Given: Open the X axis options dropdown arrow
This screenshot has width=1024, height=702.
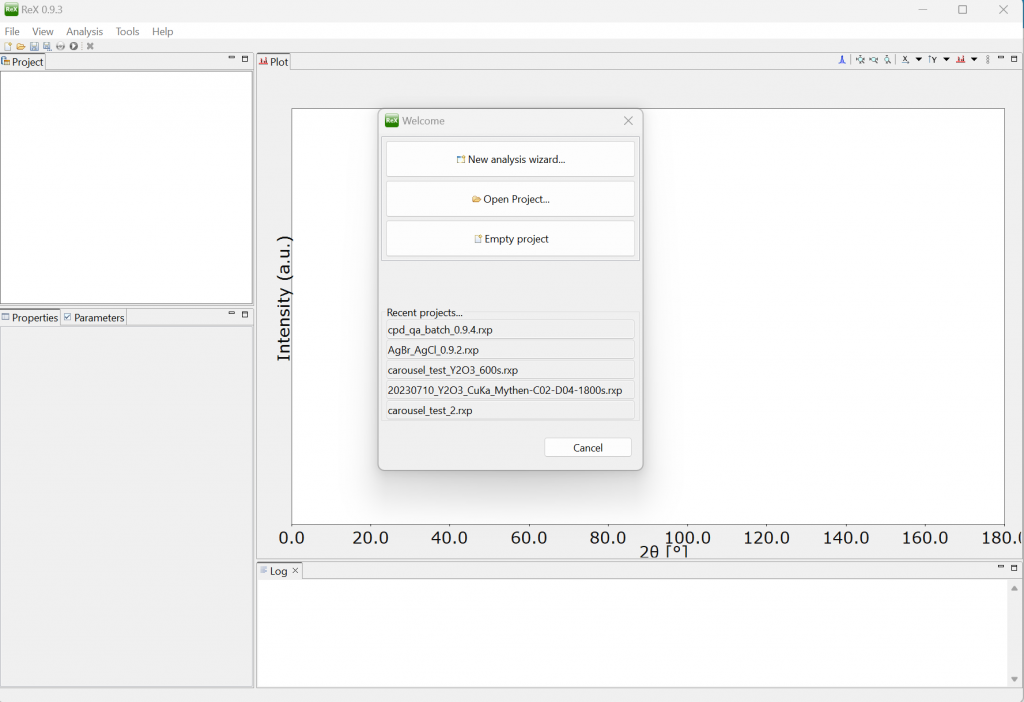Looking at the screenshot, I should click(x=919, y=59).
